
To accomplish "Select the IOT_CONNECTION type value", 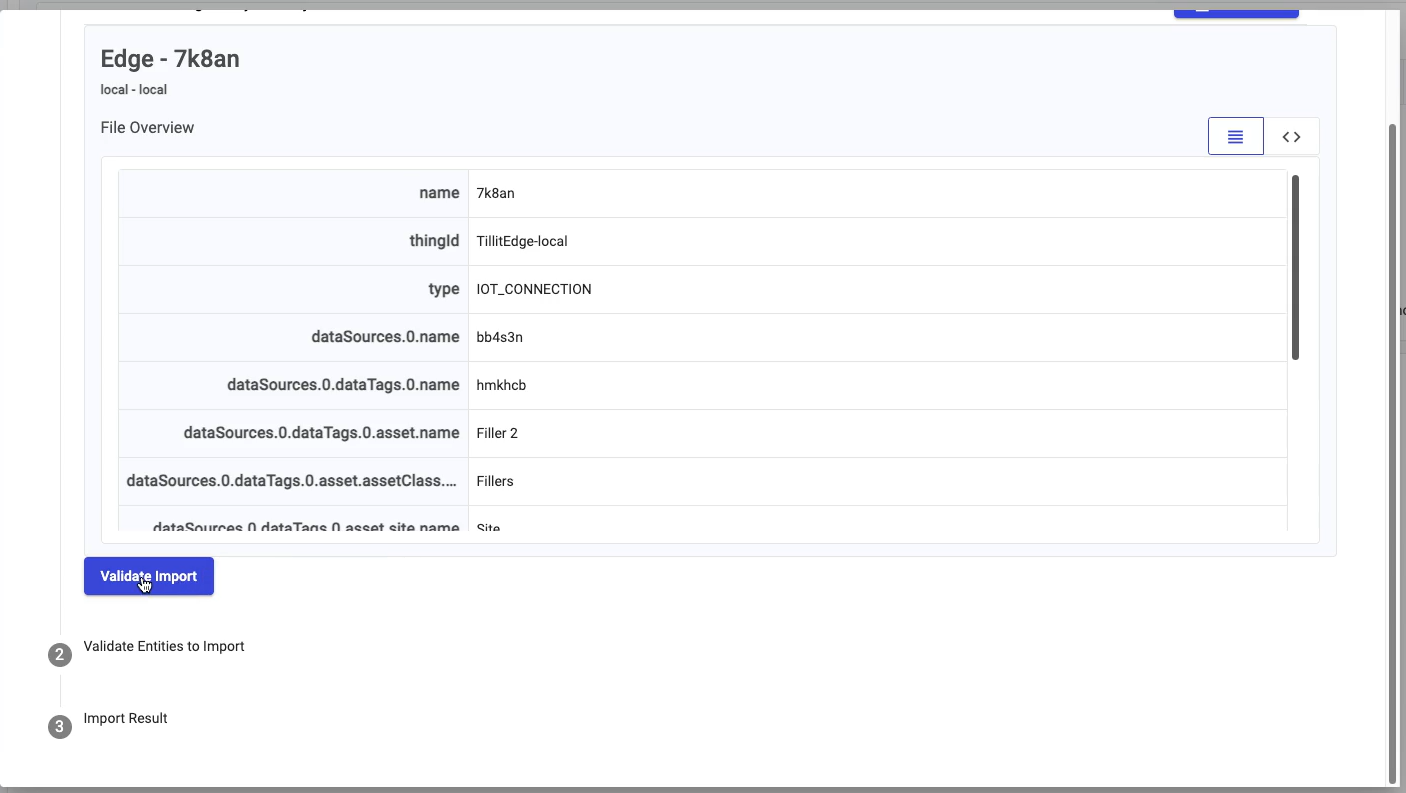I will click(534, 289).
